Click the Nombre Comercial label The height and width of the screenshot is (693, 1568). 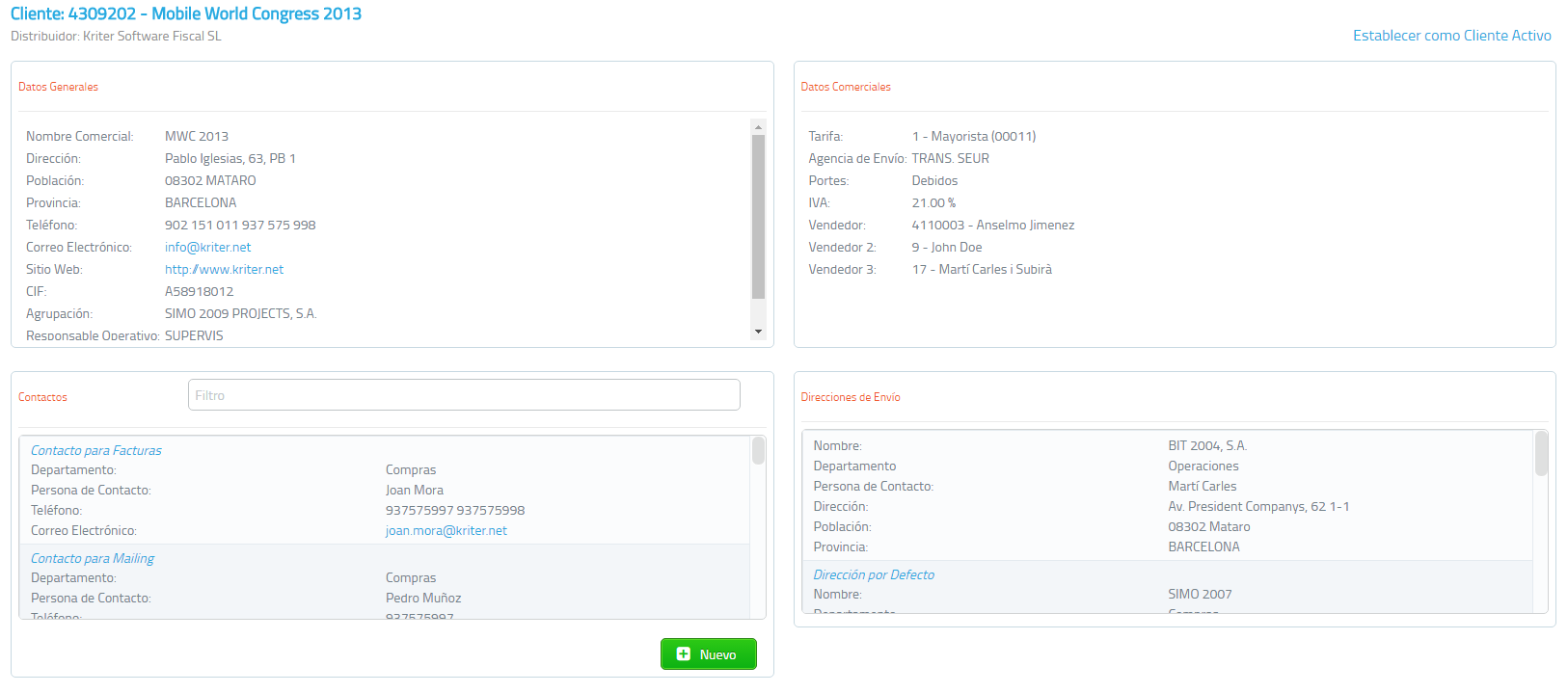(80, 137)
